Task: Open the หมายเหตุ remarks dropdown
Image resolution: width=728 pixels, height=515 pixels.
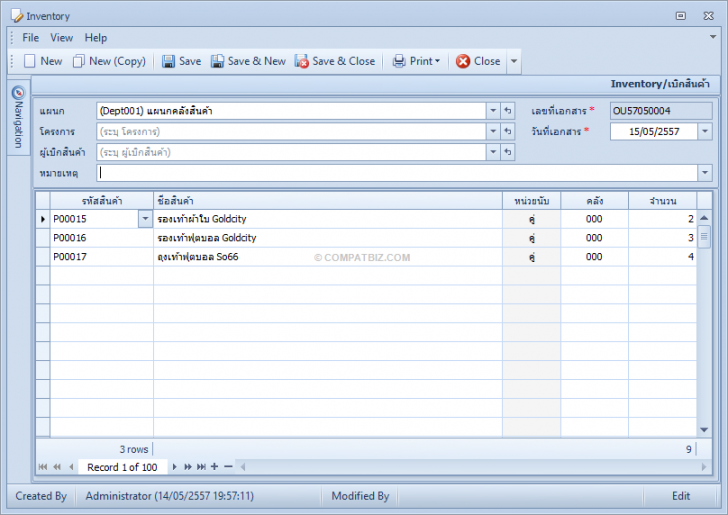Action: click(x=705, y=173)
